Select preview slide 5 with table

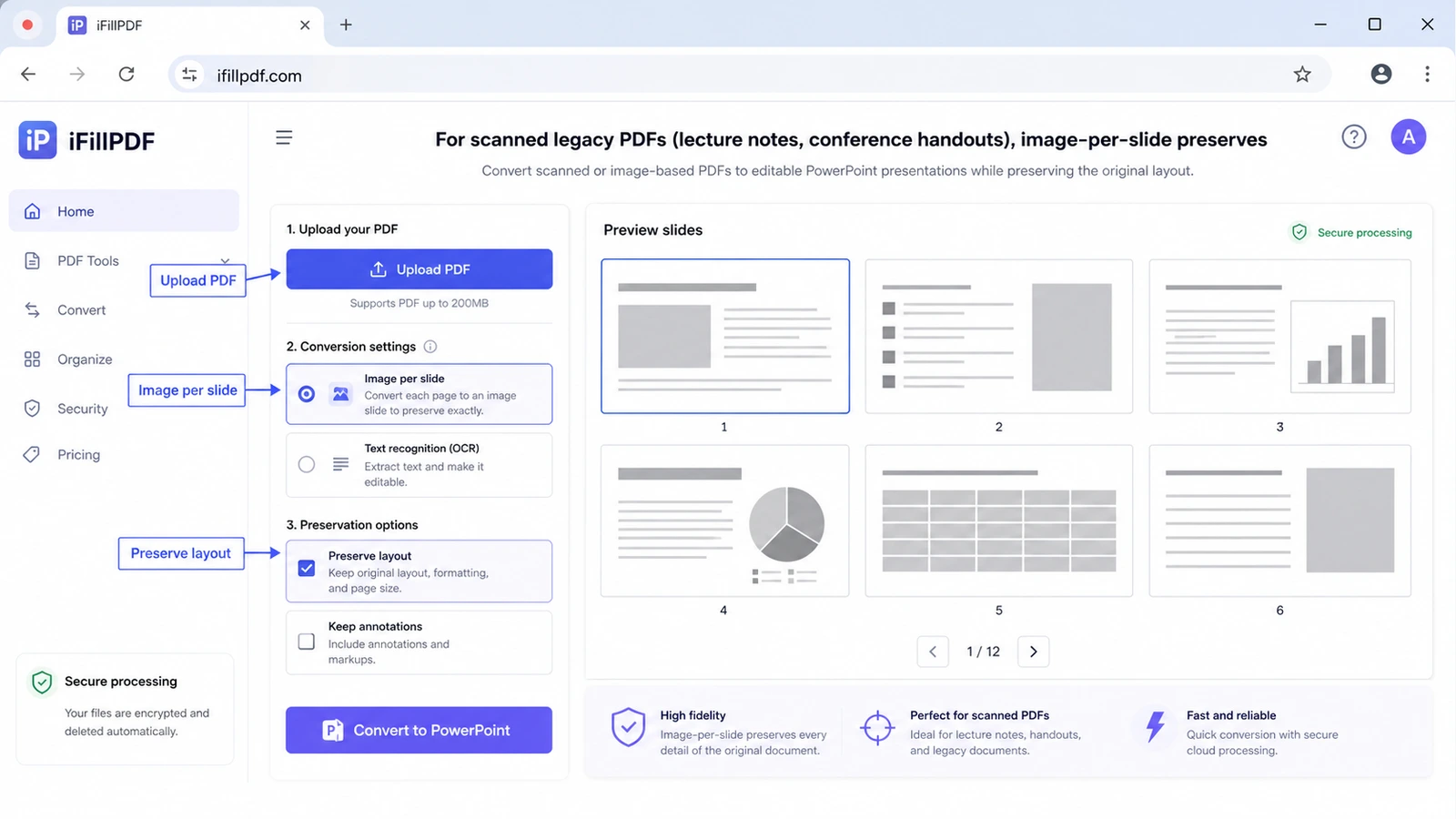point(999,521)
